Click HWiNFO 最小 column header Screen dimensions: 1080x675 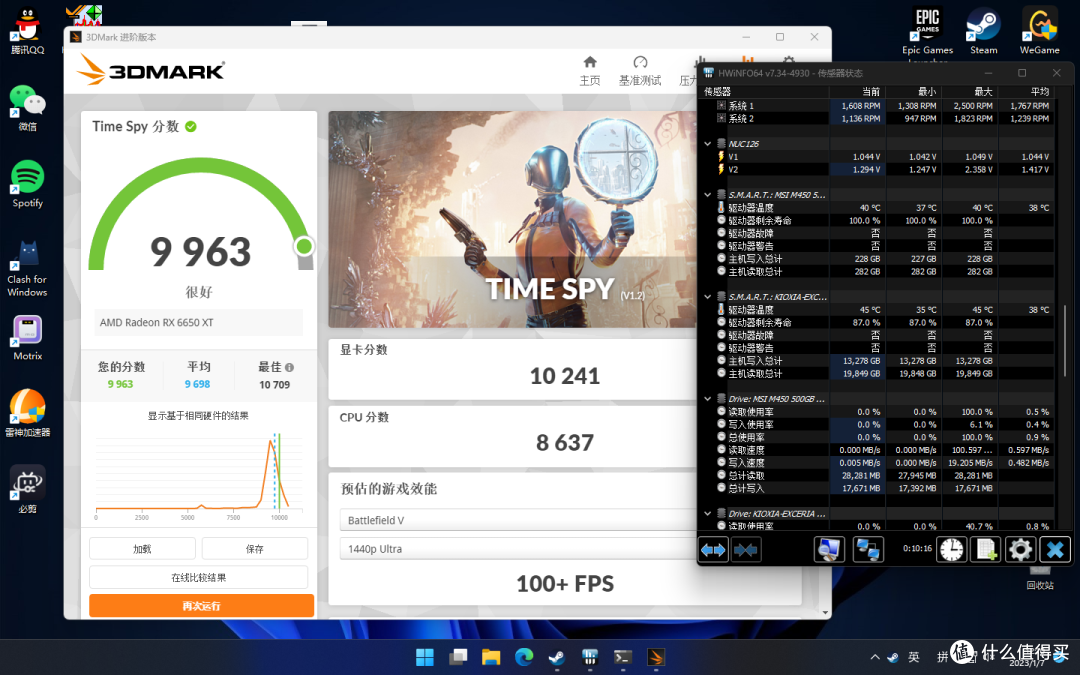point(913,92)
